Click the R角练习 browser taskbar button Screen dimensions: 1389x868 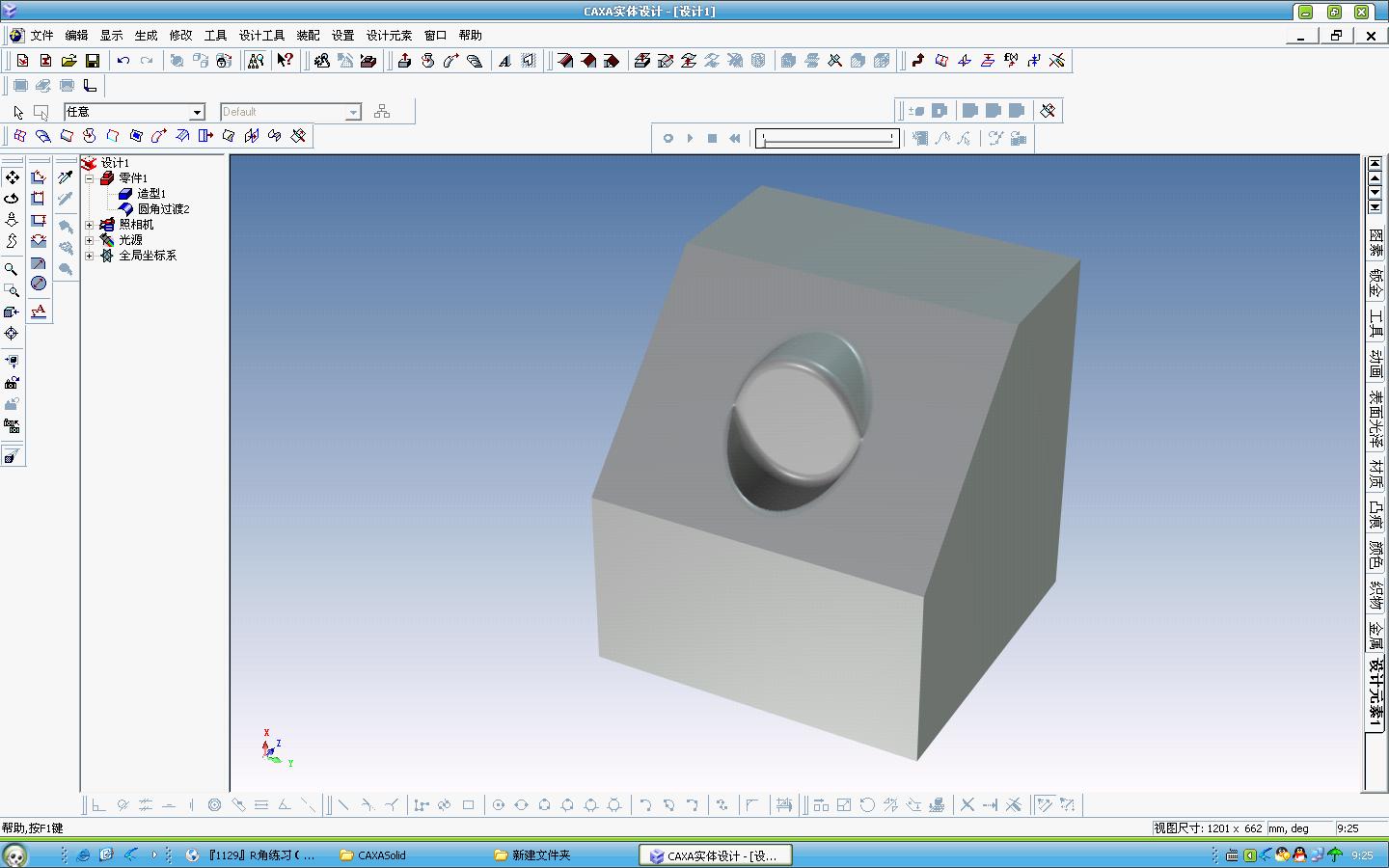tap(253, 854)
